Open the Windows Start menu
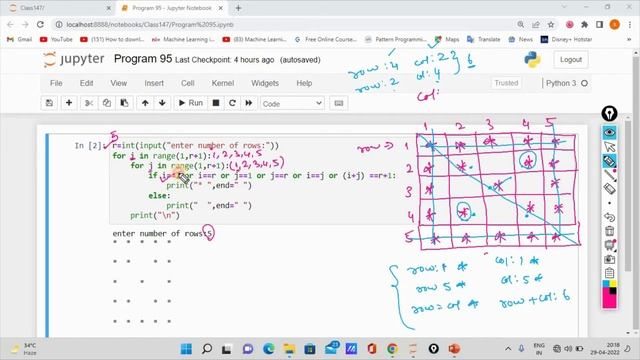 [186, 349]
